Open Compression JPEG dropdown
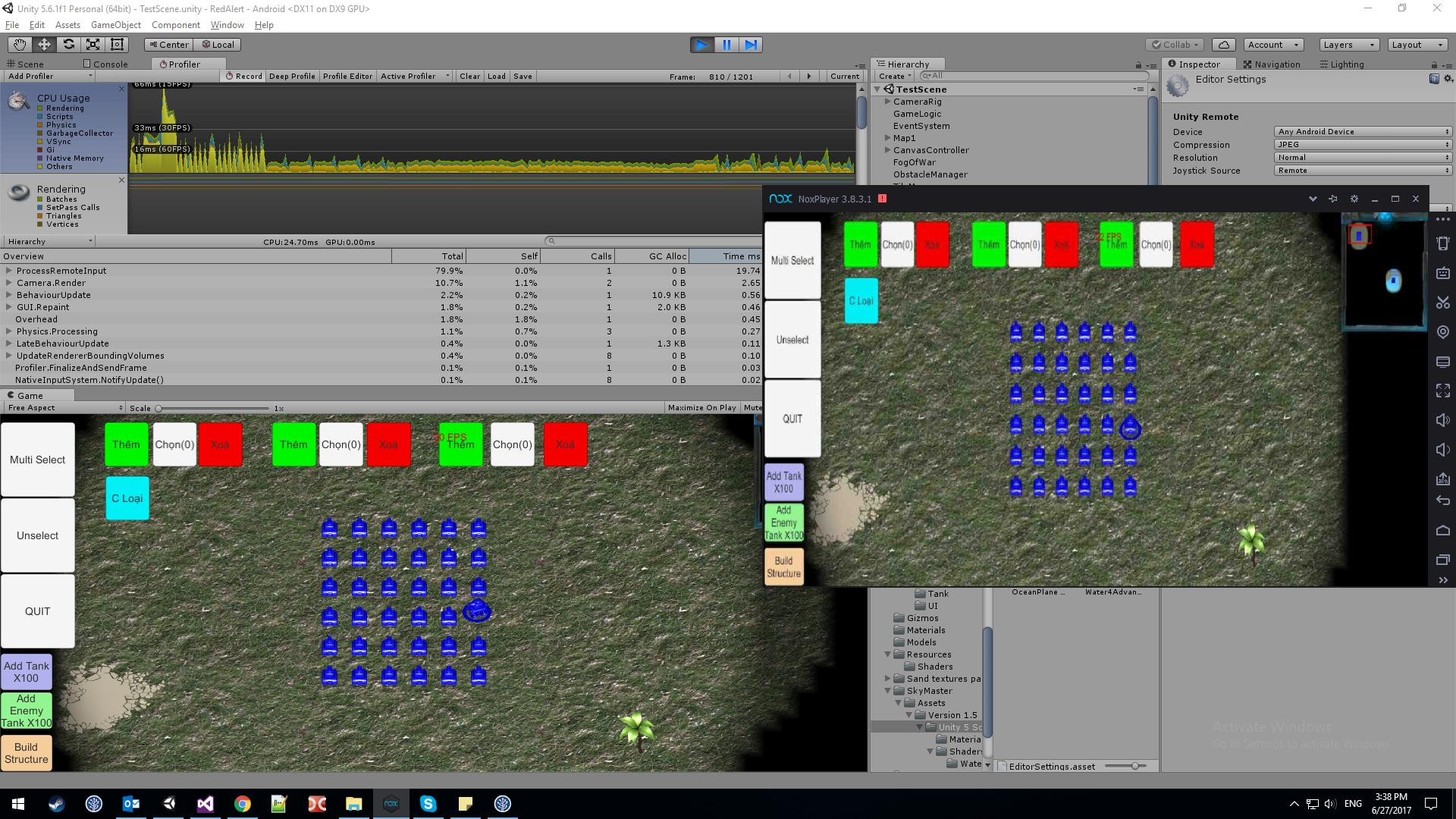The image size is (1456, 819). 1363,145
